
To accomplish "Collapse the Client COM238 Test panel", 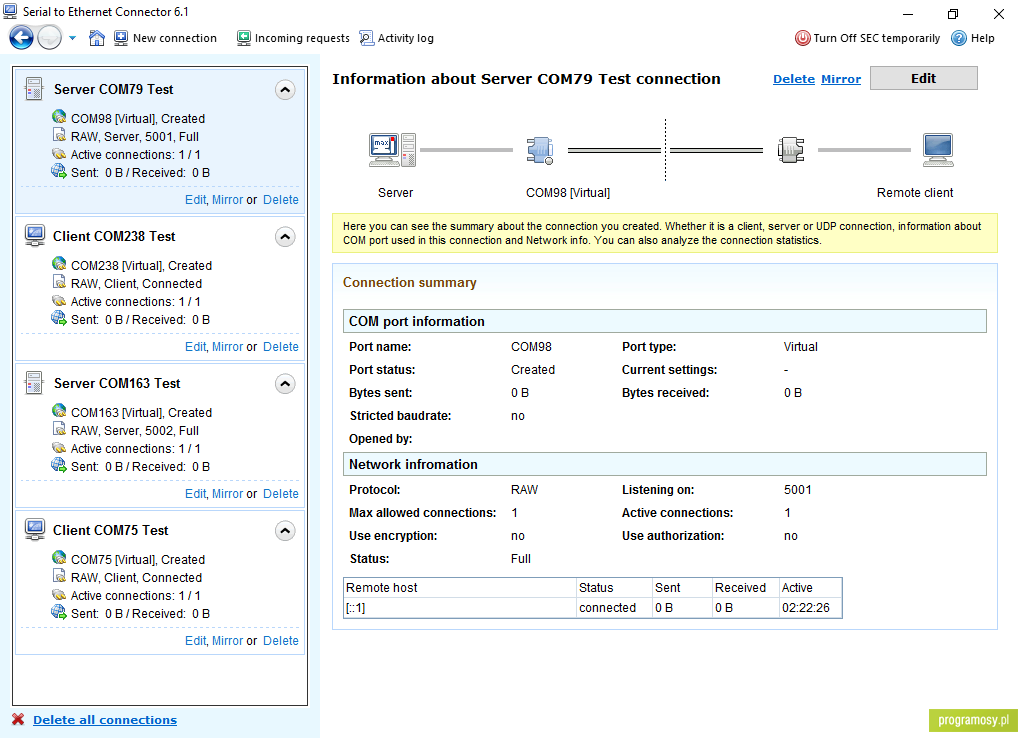I will 285,236.
